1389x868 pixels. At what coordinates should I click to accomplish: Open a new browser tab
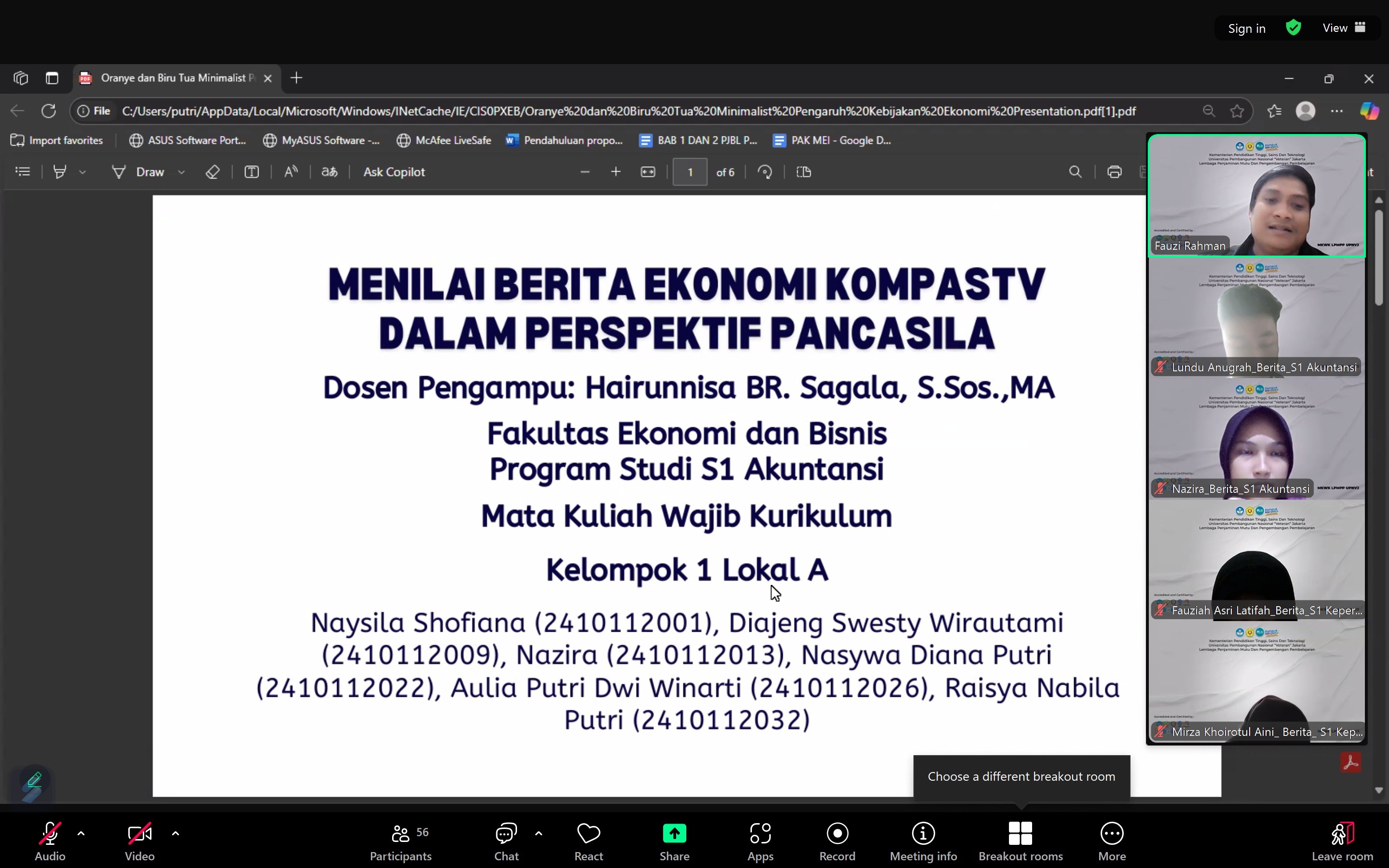[x=296, y=78]
